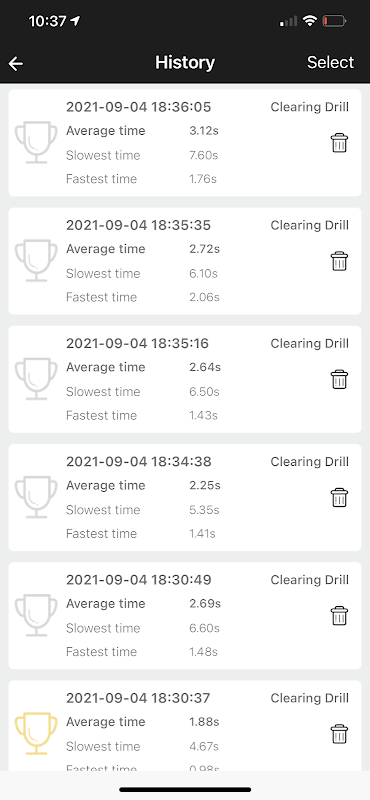Open the 18:35:35 history entry
Screen dimensions: 370x800
tap(185, 261)
